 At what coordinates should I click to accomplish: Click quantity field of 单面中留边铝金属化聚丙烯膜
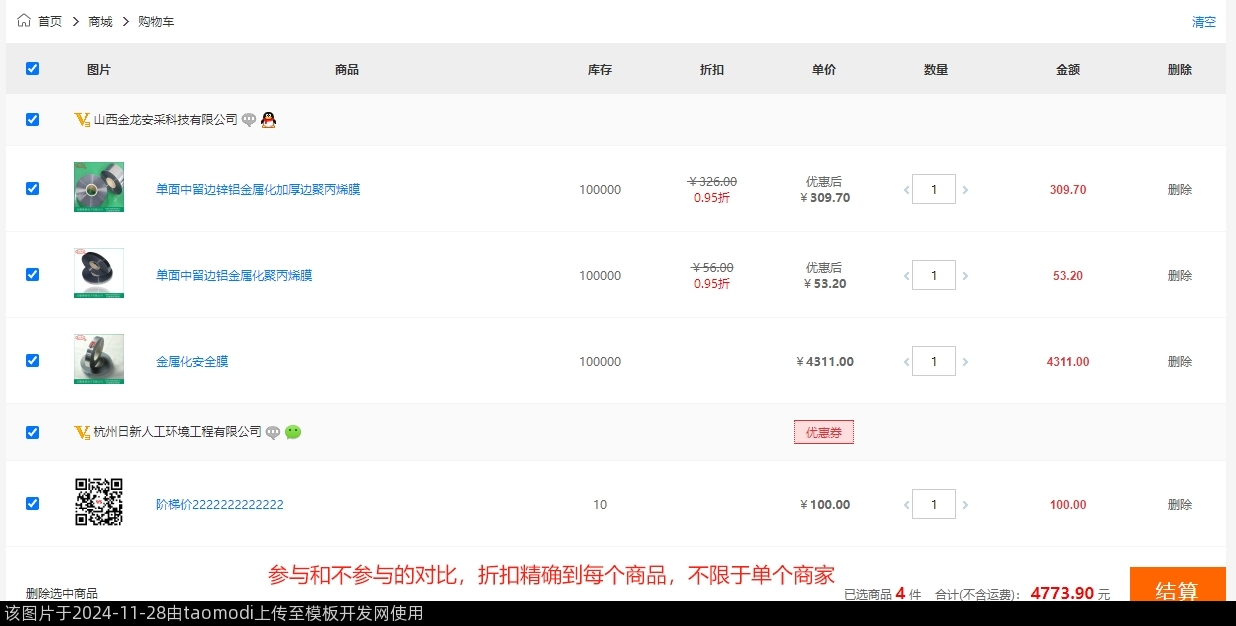(x=934, y=275)
